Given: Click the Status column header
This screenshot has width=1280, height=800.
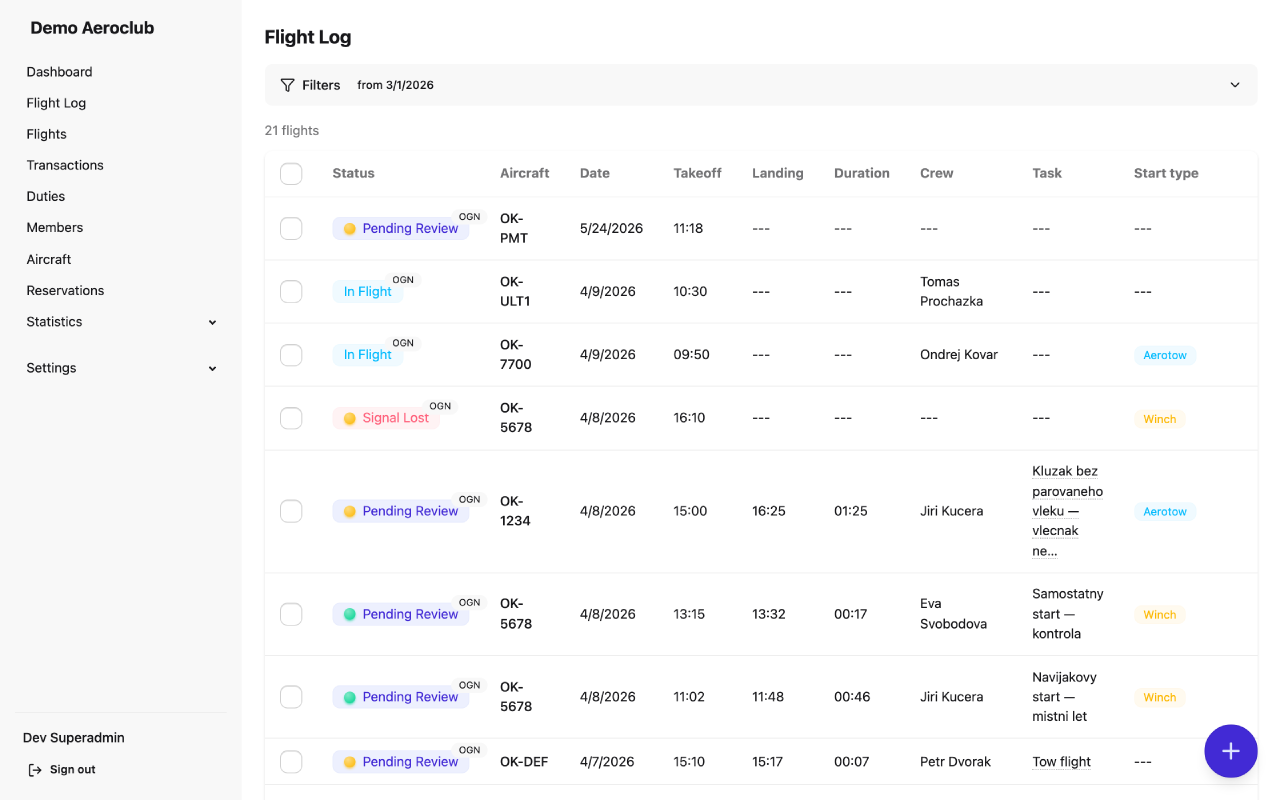Looking at the screenshot, I should click(x=353, y=174).
